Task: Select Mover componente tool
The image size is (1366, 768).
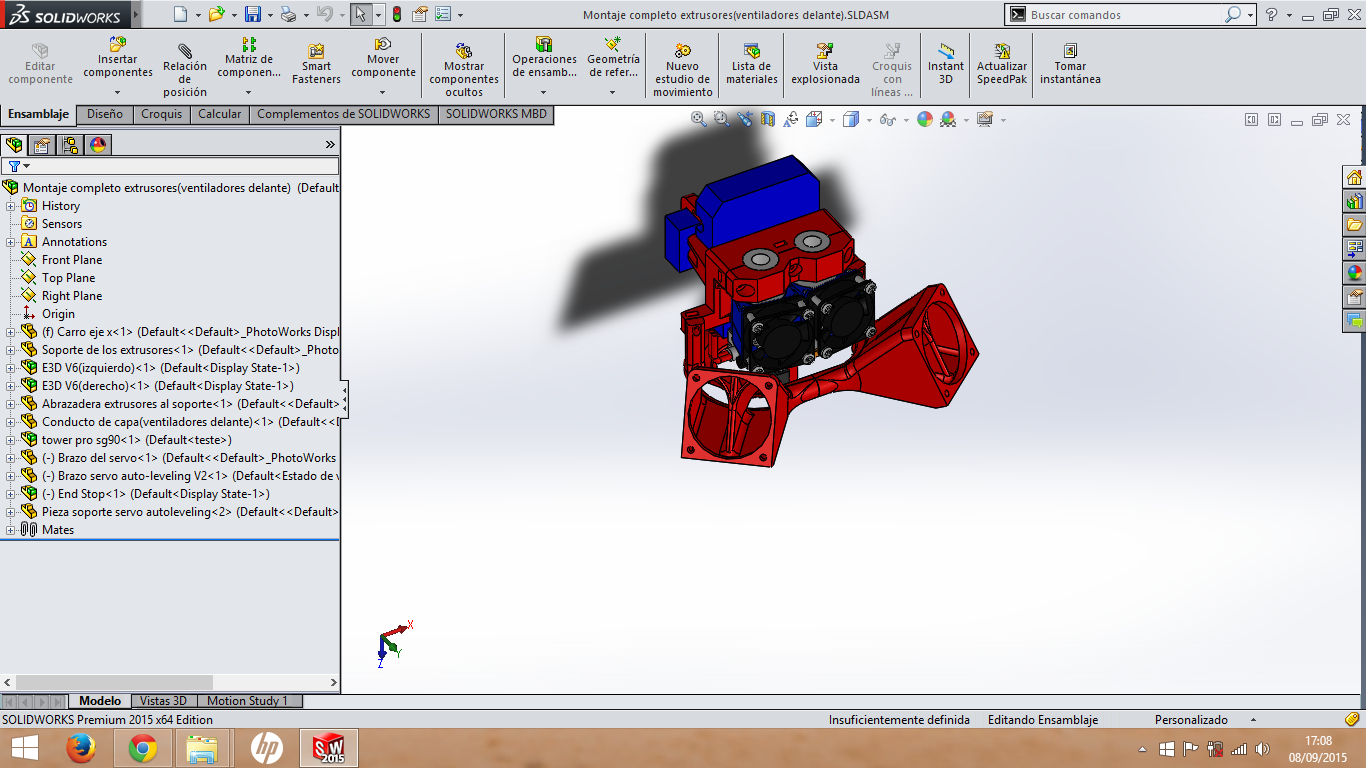Action: tap(383, 58)
